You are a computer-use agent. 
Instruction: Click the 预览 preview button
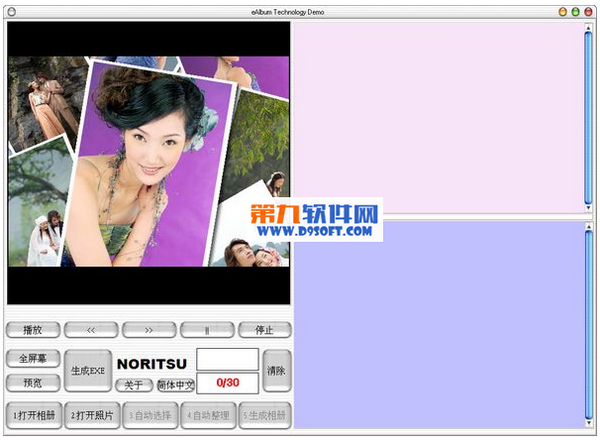tap(32, 382)
